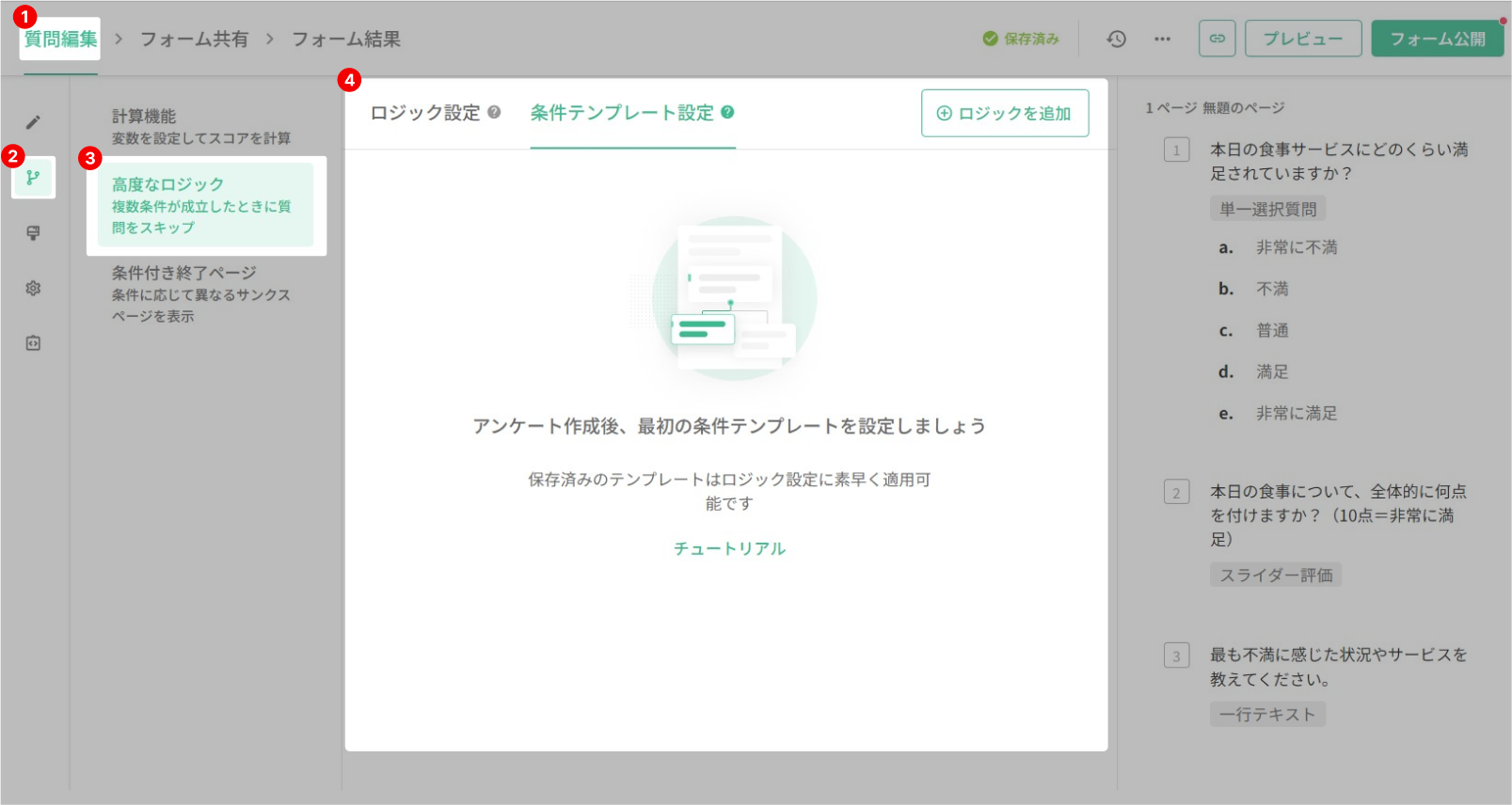This screenshot has width=1512, height=805.
Task: Click the question number 1 box
Action: pyautogui.click(x=1176, y=150)
